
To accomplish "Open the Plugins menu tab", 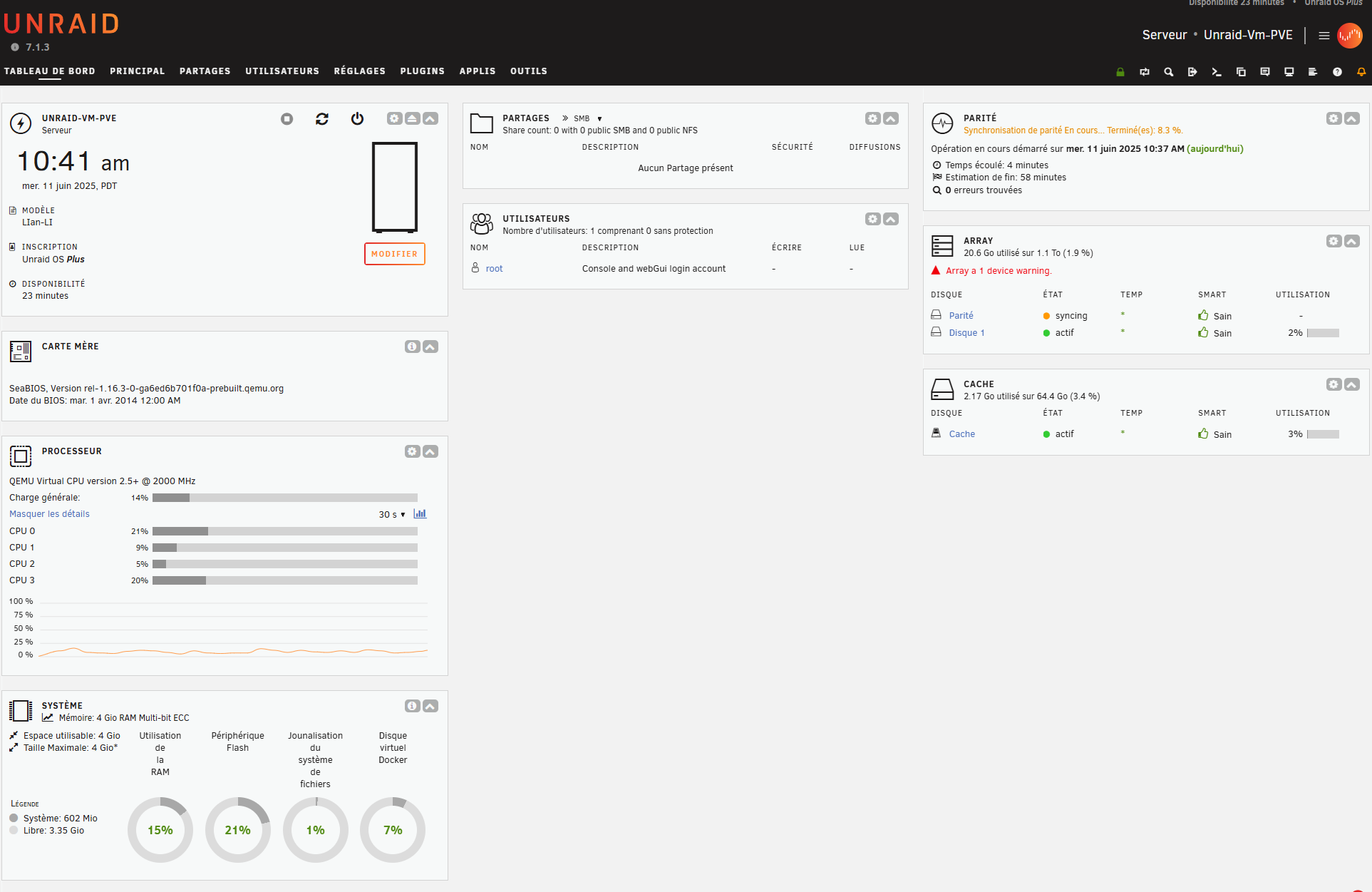I will coord(422,71).
